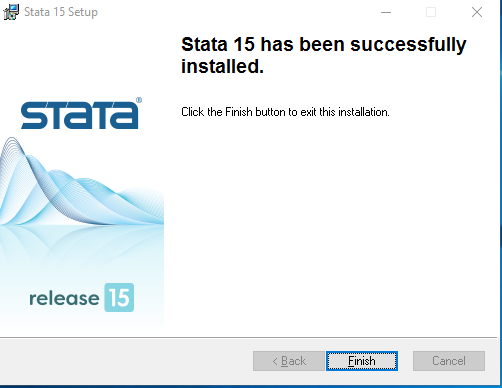502x388 pixels.
Task: Close the Stata 15 Setup window
Action: point(477,12)
